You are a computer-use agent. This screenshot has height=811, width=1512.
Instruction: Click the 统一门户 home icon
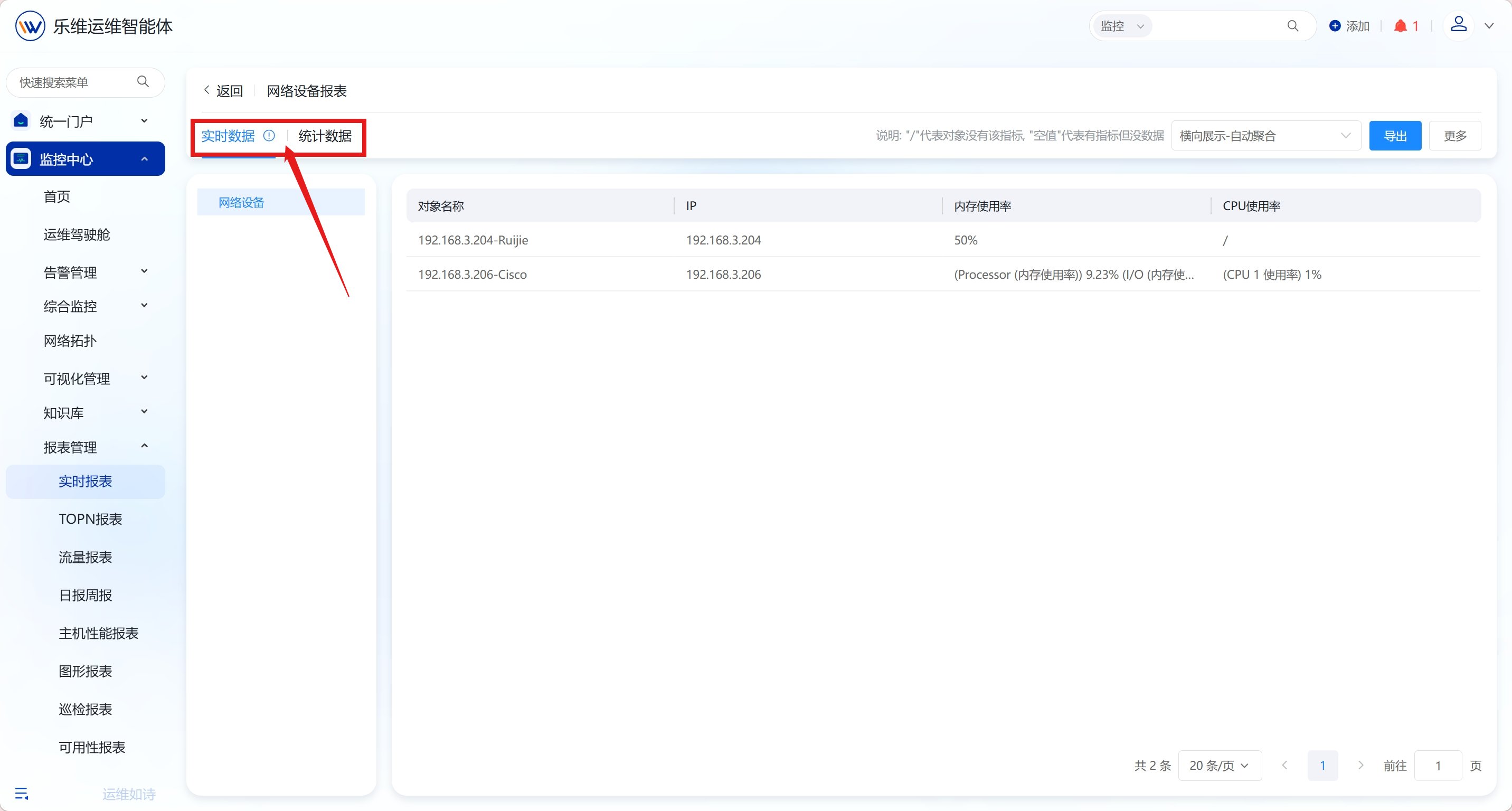21,120
